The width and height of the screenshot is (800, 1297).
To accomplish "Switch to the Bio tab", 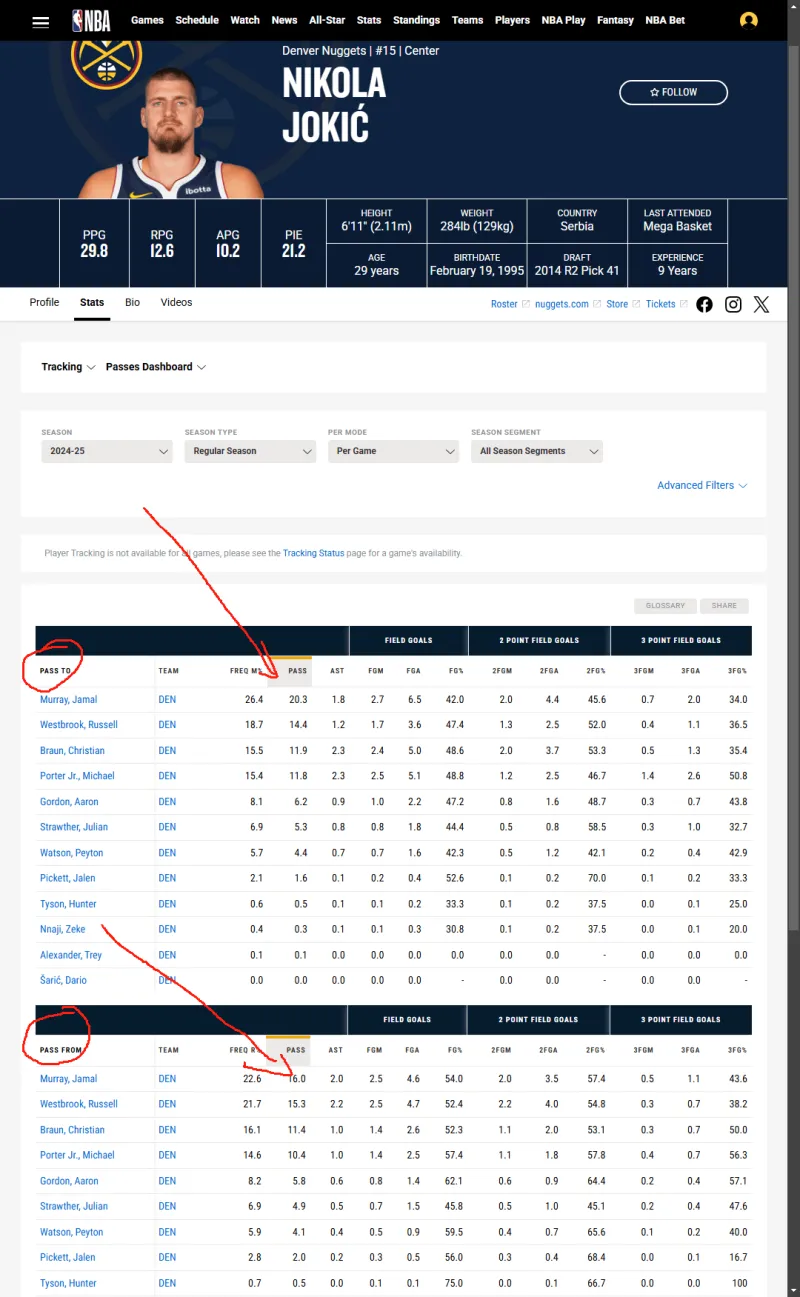I will 132,302.
